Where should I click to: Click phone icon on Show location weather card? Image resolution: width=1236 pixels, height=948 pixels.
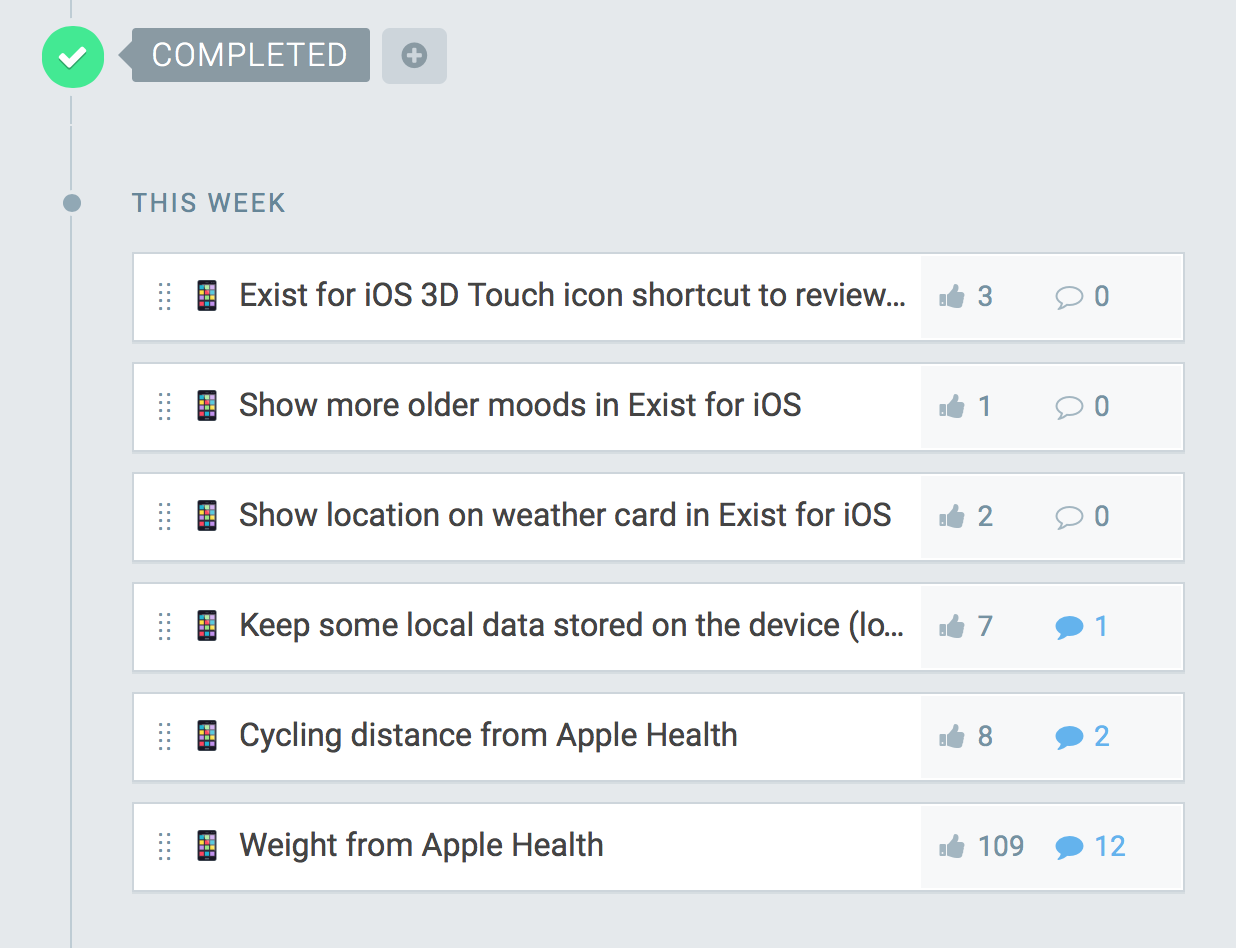click(207, 516)
